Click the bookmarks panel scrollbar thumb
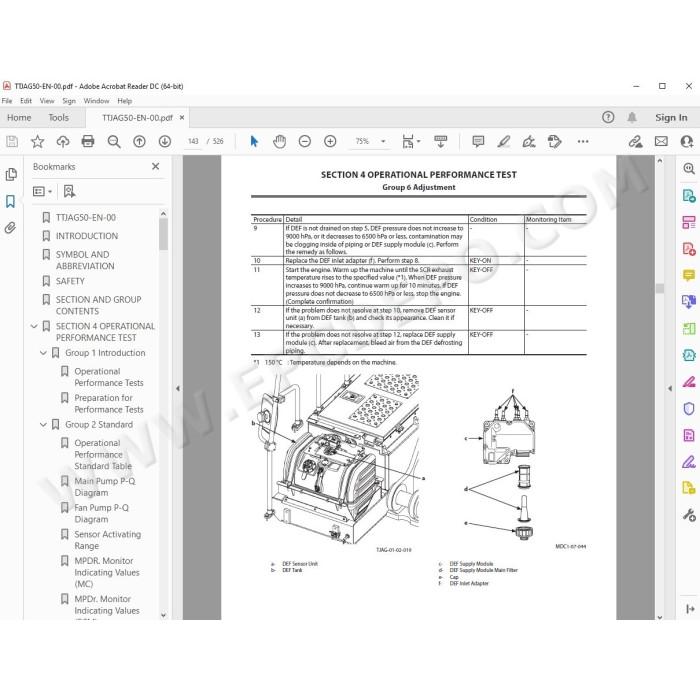Viewport: 700px width, 700px height. click(x=163, y=234)
